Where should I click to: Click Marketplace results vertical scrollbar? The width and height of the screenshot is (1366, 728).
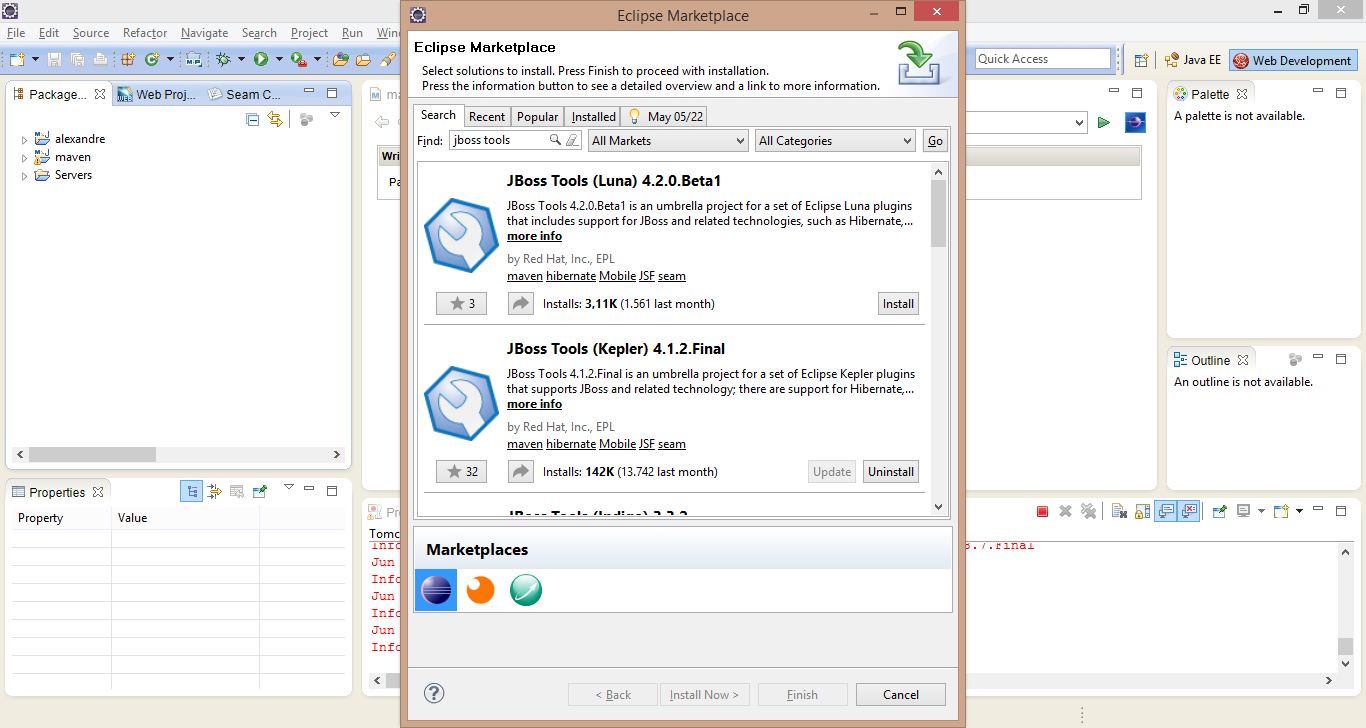tap(938, 340)
